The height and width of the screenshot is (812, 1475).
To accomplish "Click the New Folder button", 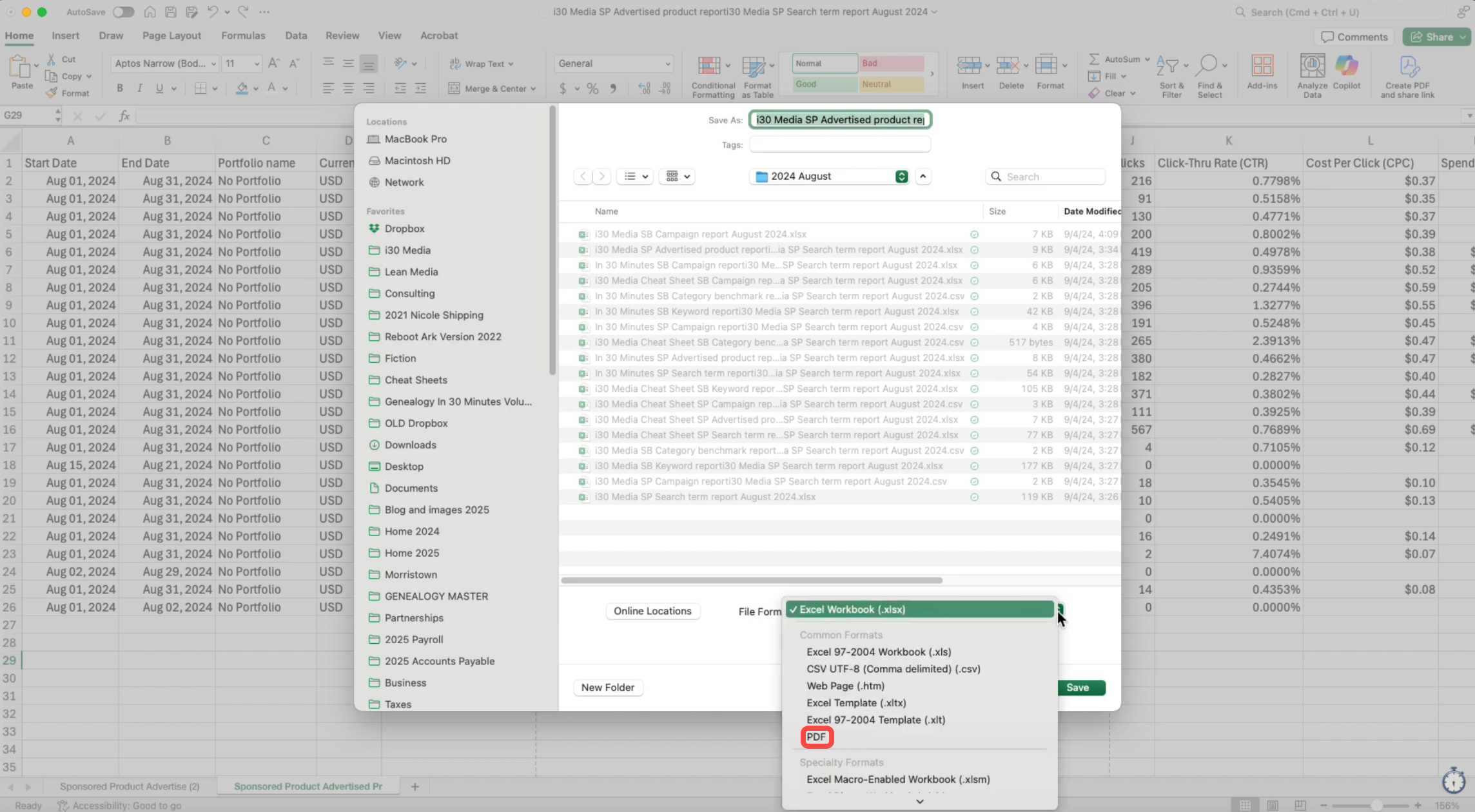I will tap(608, 688).
